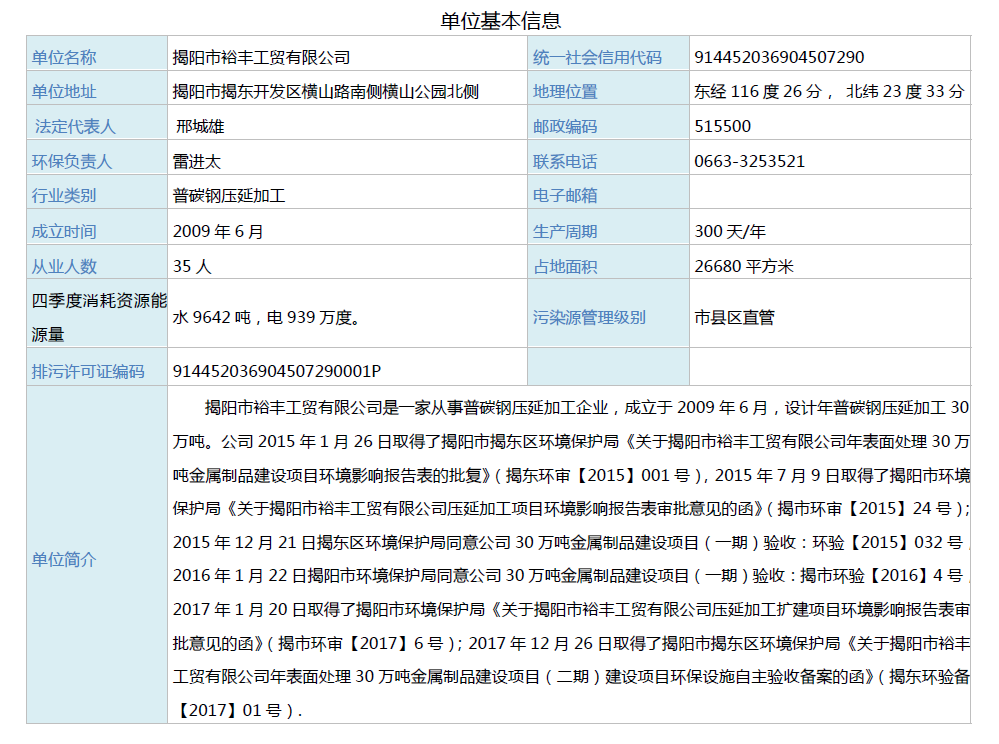Select the 生产周期 label

pyautogui.click(x=565, y=231)
